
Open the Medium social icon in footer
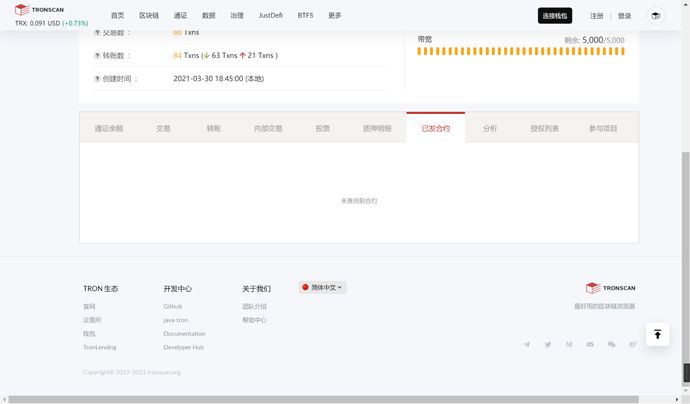569,344
